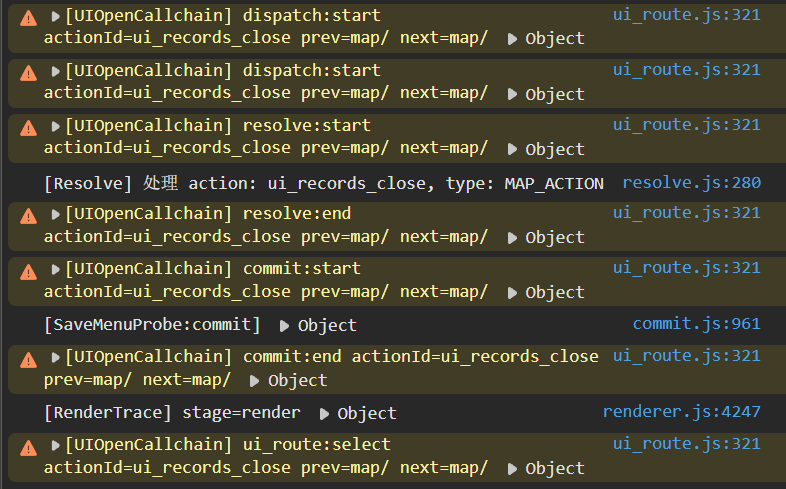Click 'type: MAP_ACTION' text in Resolve line
Screen dimensions: 786x489
click(524, 184)
